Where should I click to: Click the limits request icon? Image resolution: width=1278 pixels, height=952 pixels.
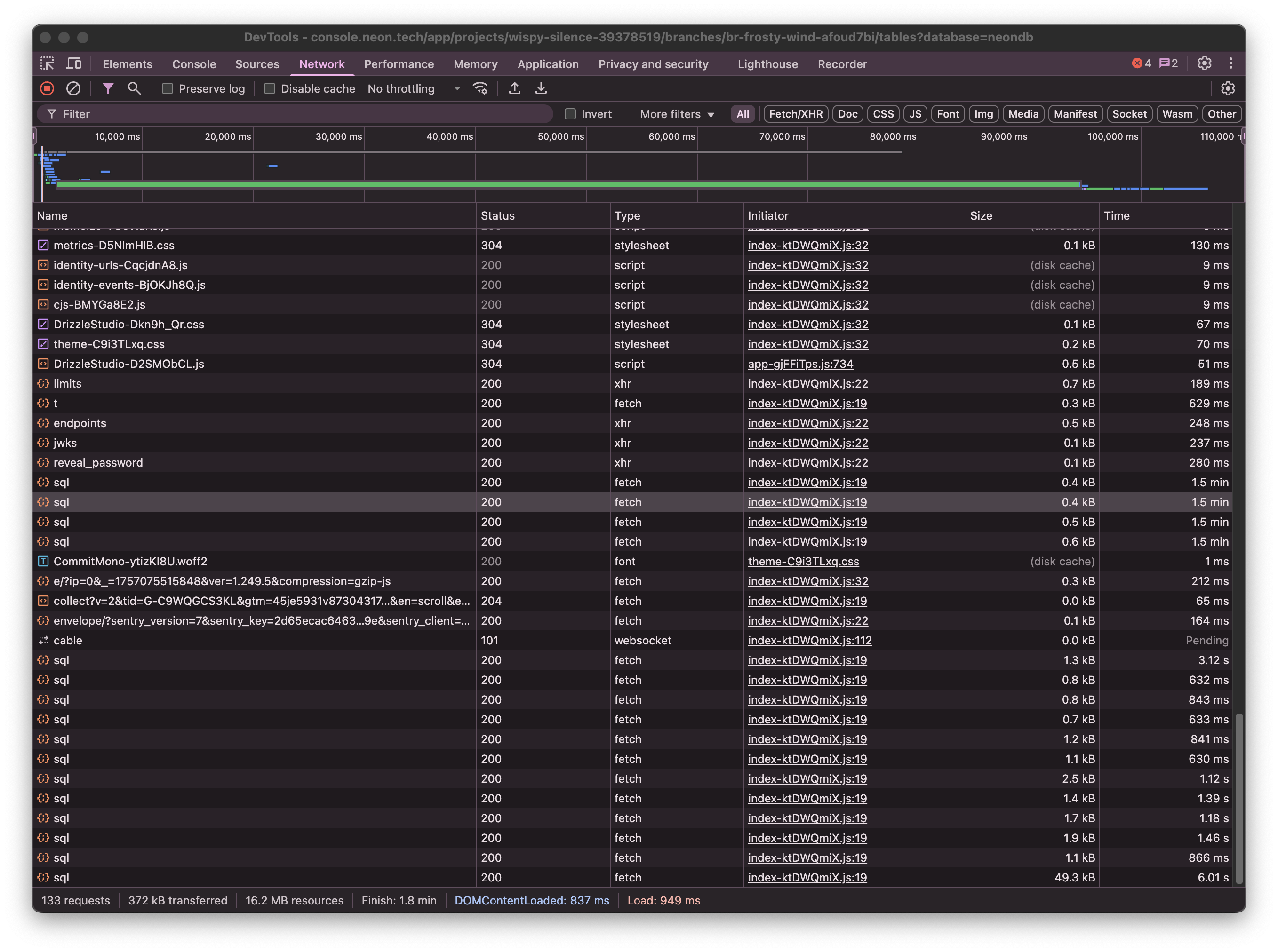43,384
